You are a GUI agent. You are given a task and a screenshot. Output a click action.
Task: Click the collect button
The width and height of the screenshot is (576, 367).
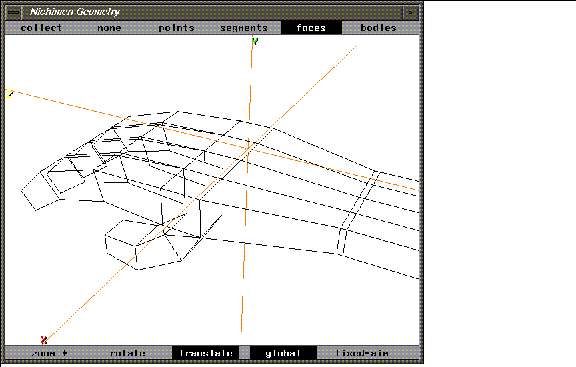coord(41,28)
